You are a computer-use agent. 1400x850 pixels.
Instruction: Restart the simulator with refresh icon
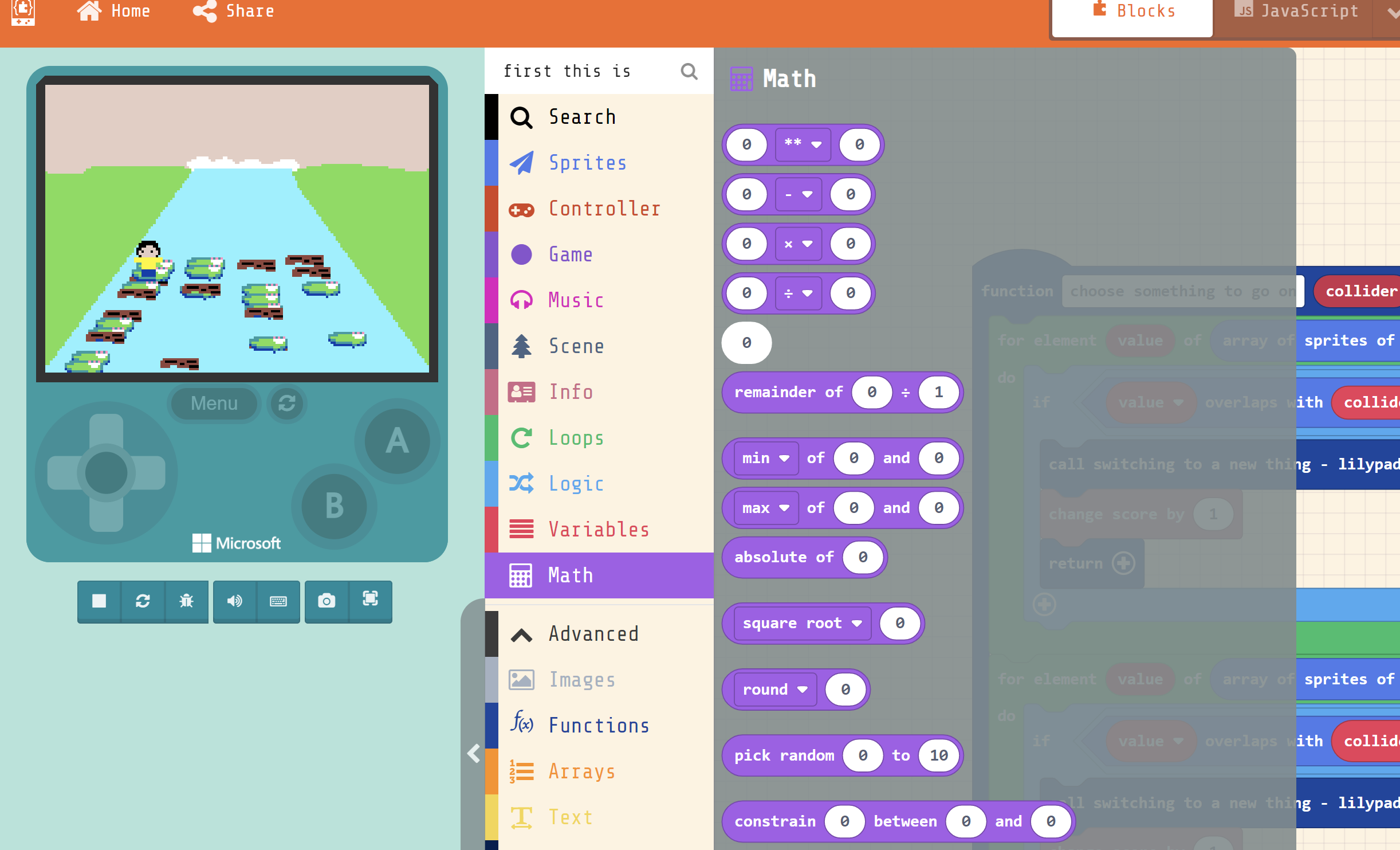(x=143, y=601)
